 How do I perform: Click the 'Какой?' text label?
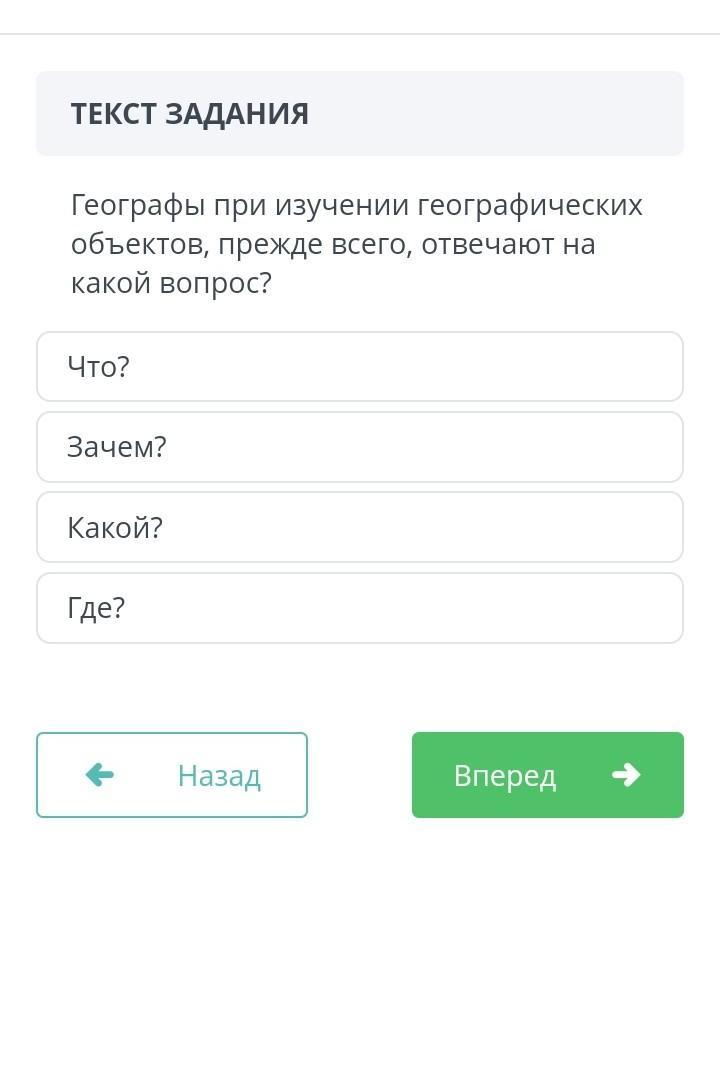[x=115, y=528]
